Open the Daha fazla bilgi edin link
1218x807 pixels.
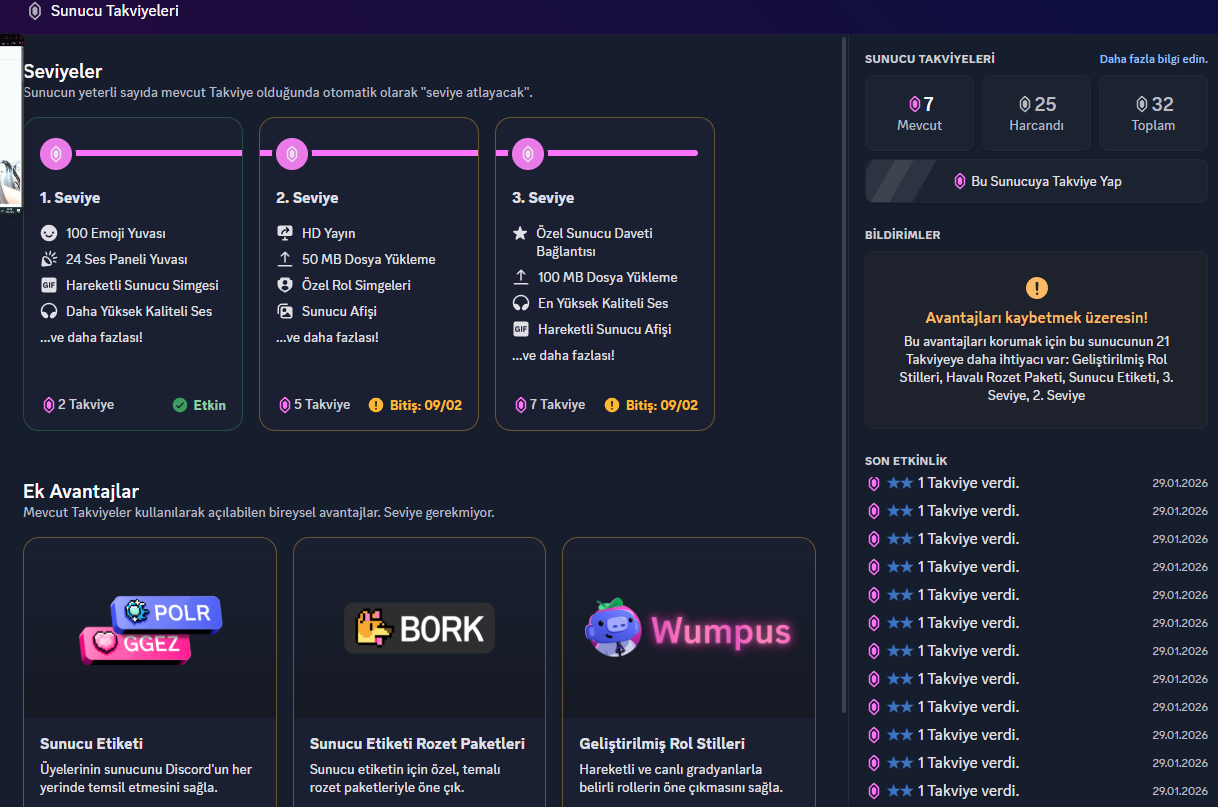tap(1153, 59)
